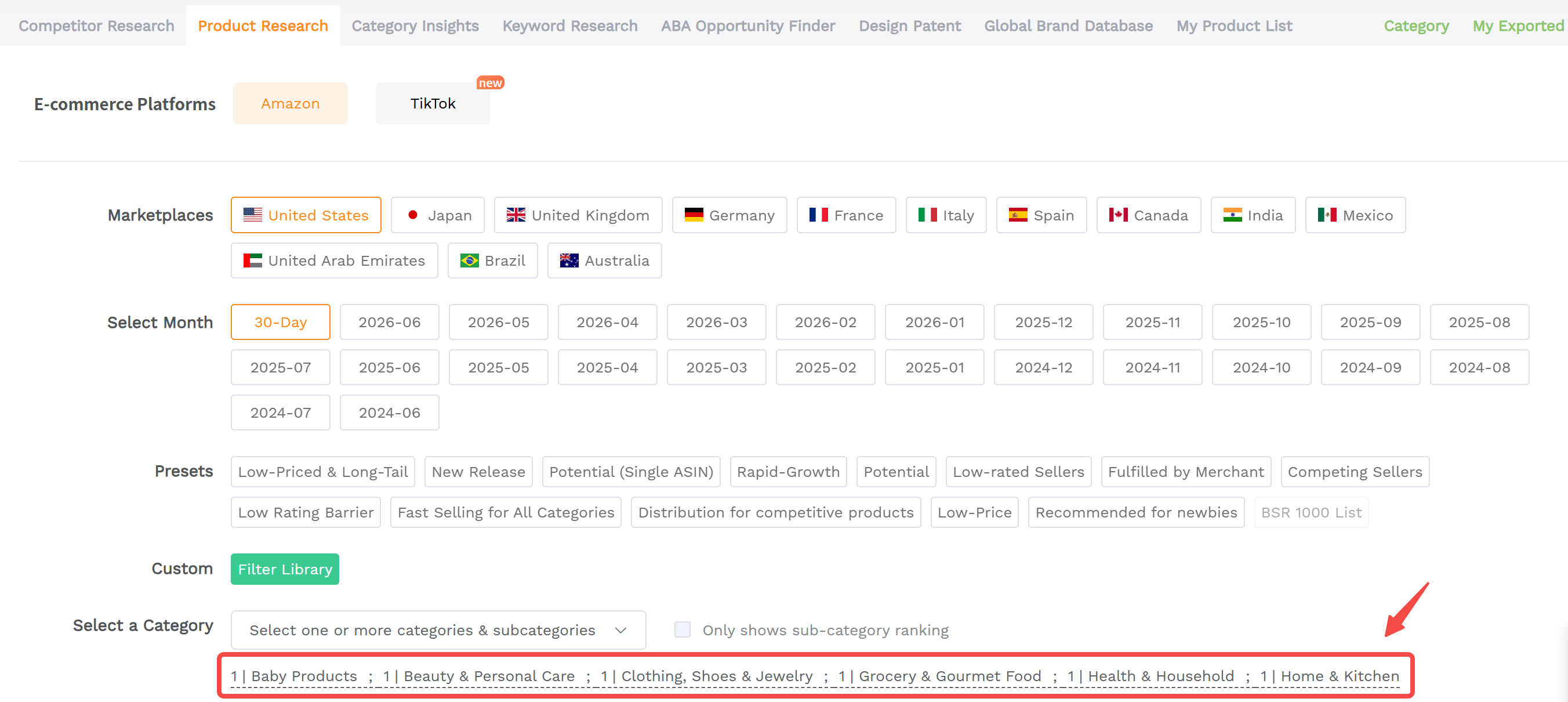
Task: Click the France flag icon
Action: tap(819, 215)
